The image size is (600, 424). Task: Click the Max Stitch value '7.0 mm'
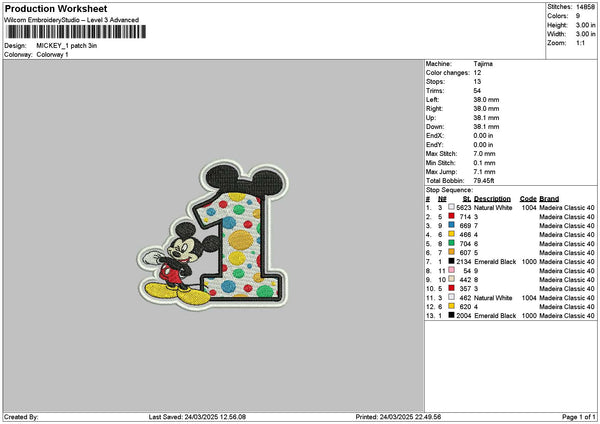484,154
